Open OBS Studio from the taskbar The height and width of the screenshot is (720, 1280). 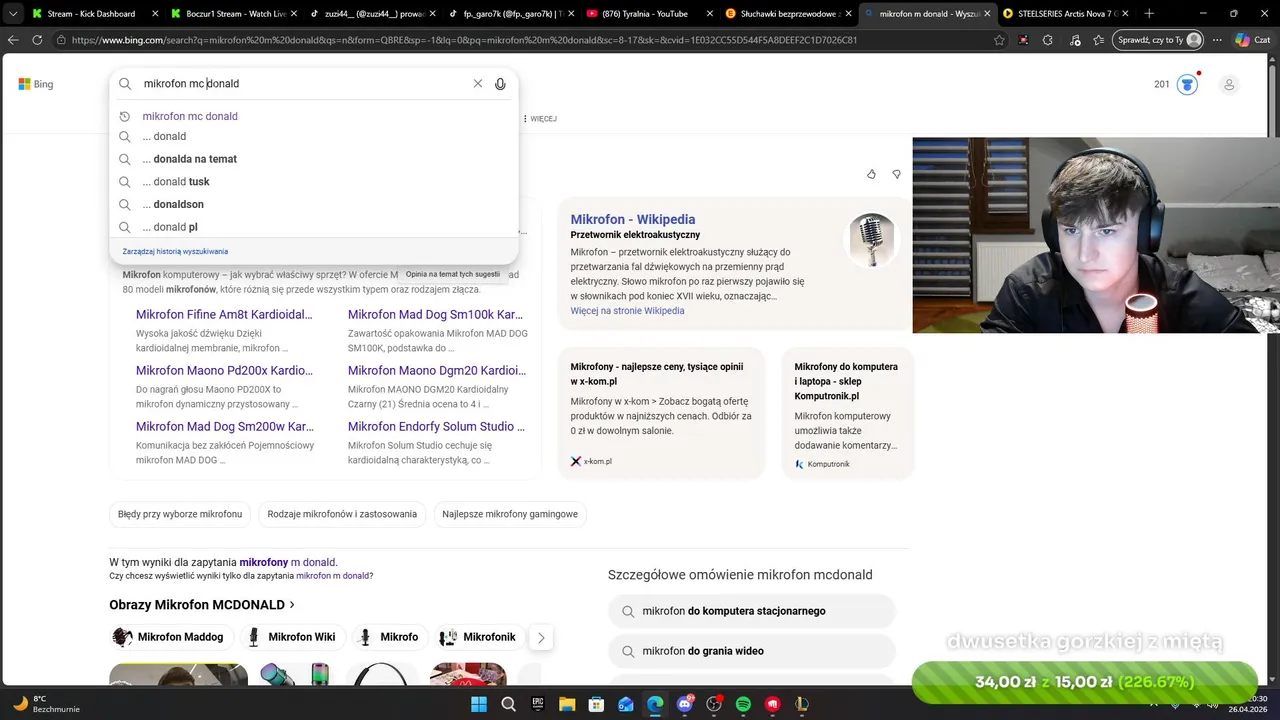[714, 704]
